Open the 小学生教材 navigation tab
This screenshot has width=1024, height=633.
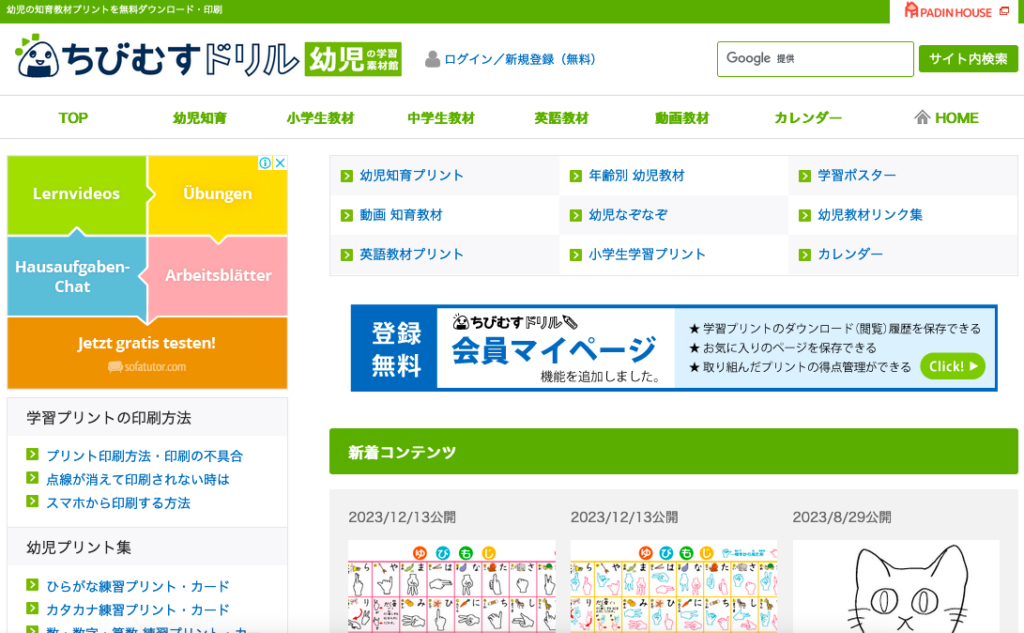(x=320, y=118)
